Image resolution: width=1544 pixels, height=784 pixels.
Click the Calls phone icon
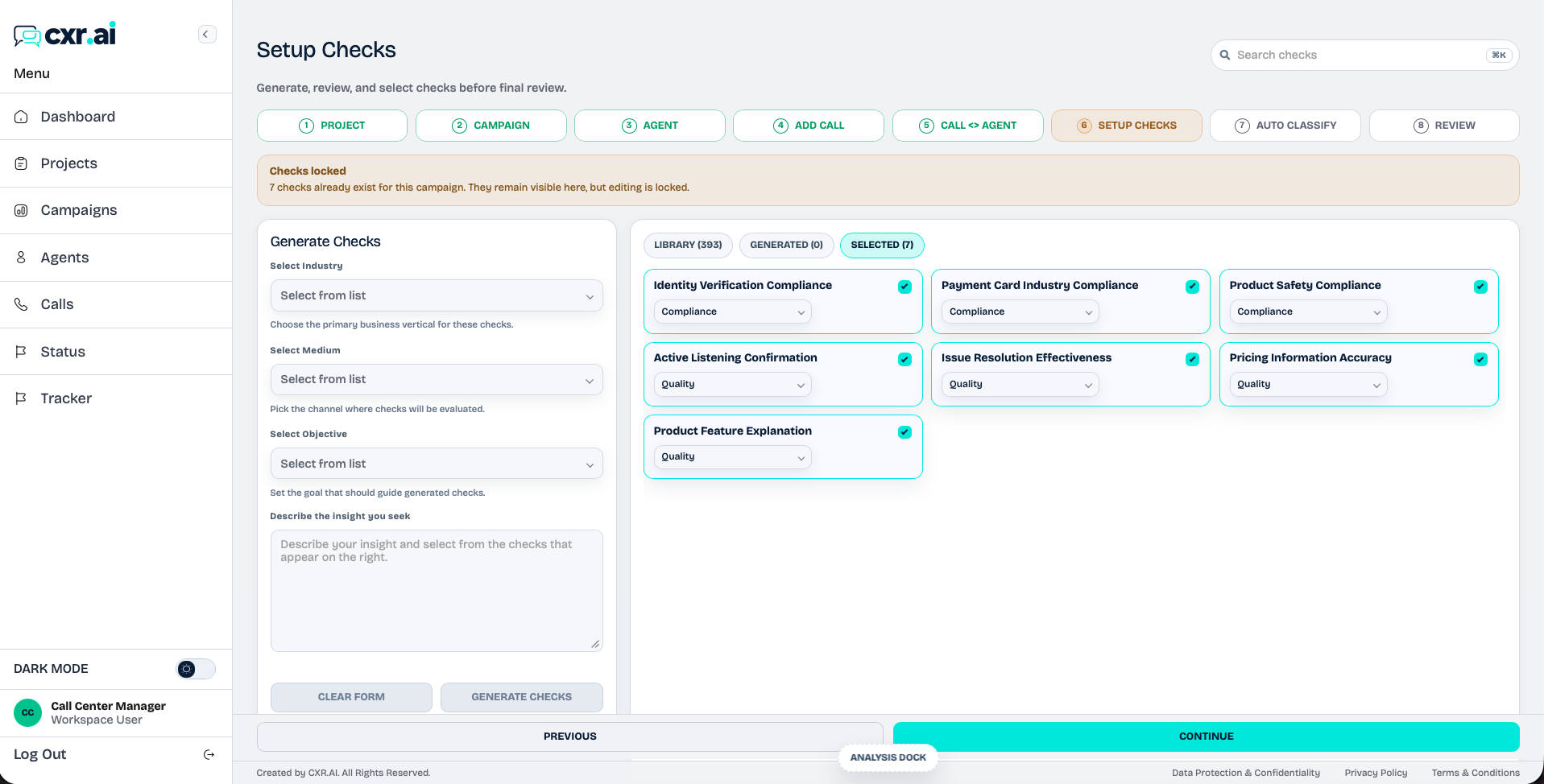[x=22, y=304]
